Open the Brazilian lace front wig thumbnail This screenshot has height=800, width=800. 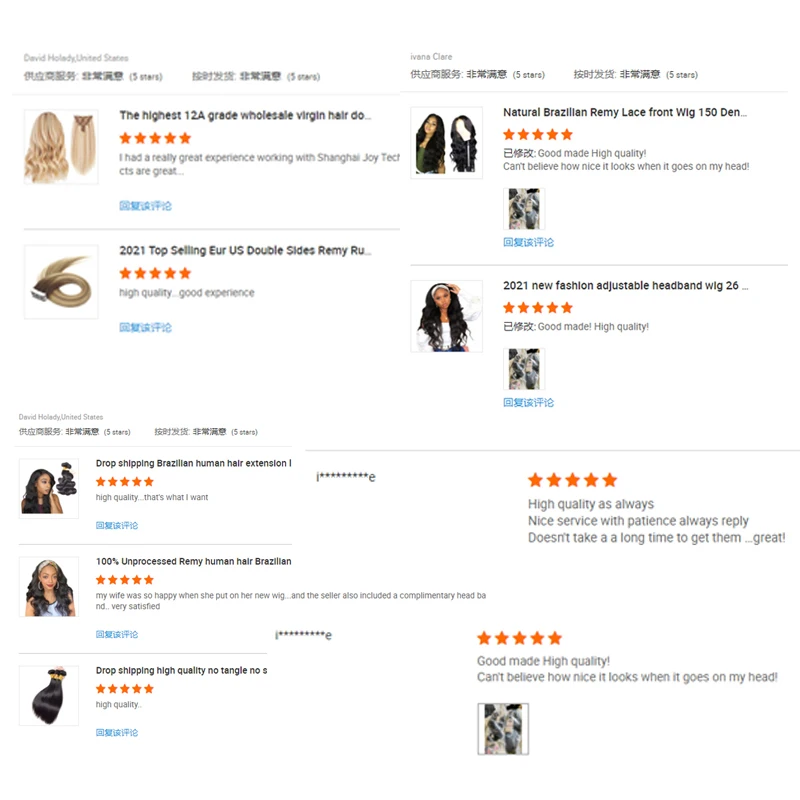coord(446,142)
